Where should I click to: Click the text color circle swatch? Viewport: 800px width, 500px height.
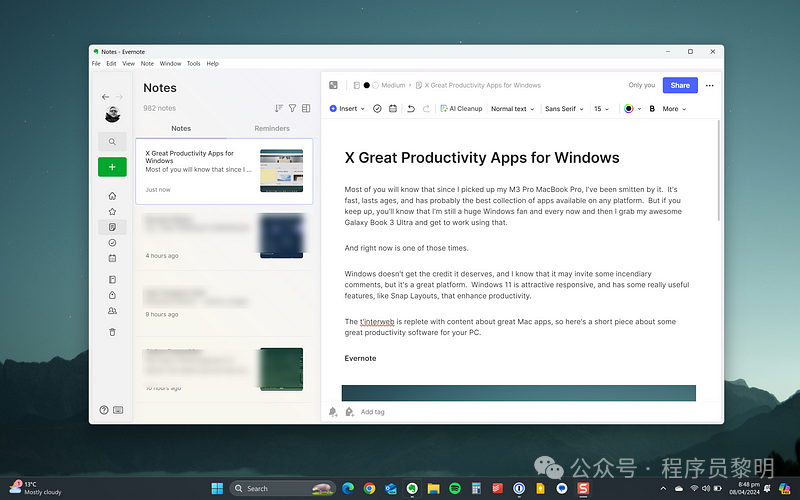pyautogui.click(x=629, y=109)
